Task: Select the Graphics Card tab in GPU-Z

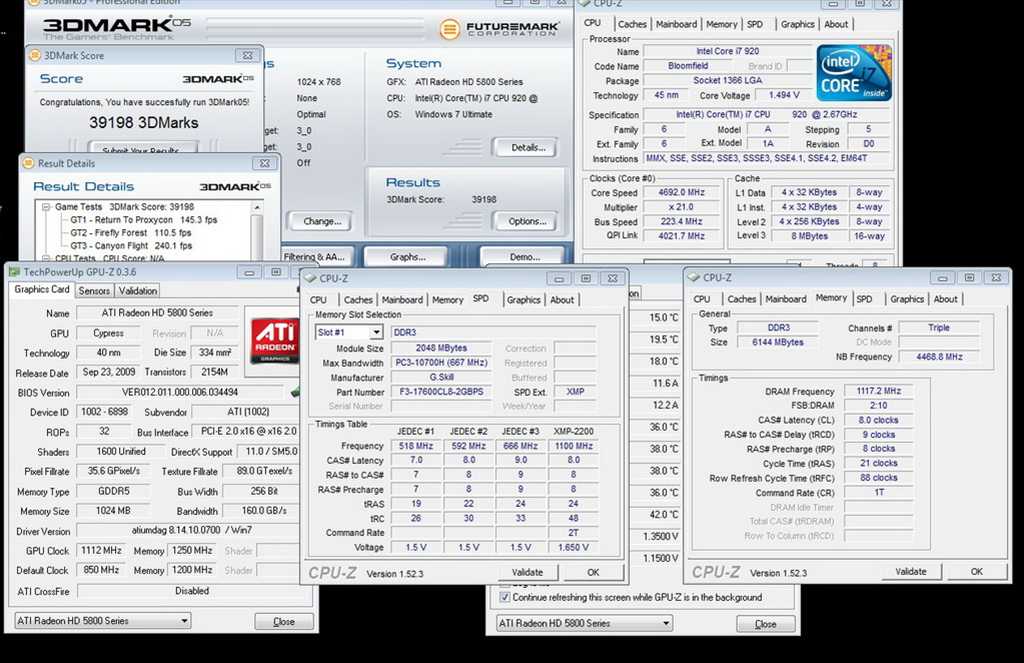Action: click(x=42, y=289)
